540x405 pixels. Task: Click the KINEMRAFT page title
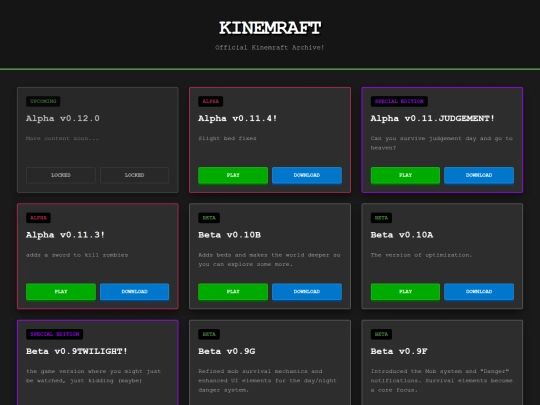click(x=270, y=28)
